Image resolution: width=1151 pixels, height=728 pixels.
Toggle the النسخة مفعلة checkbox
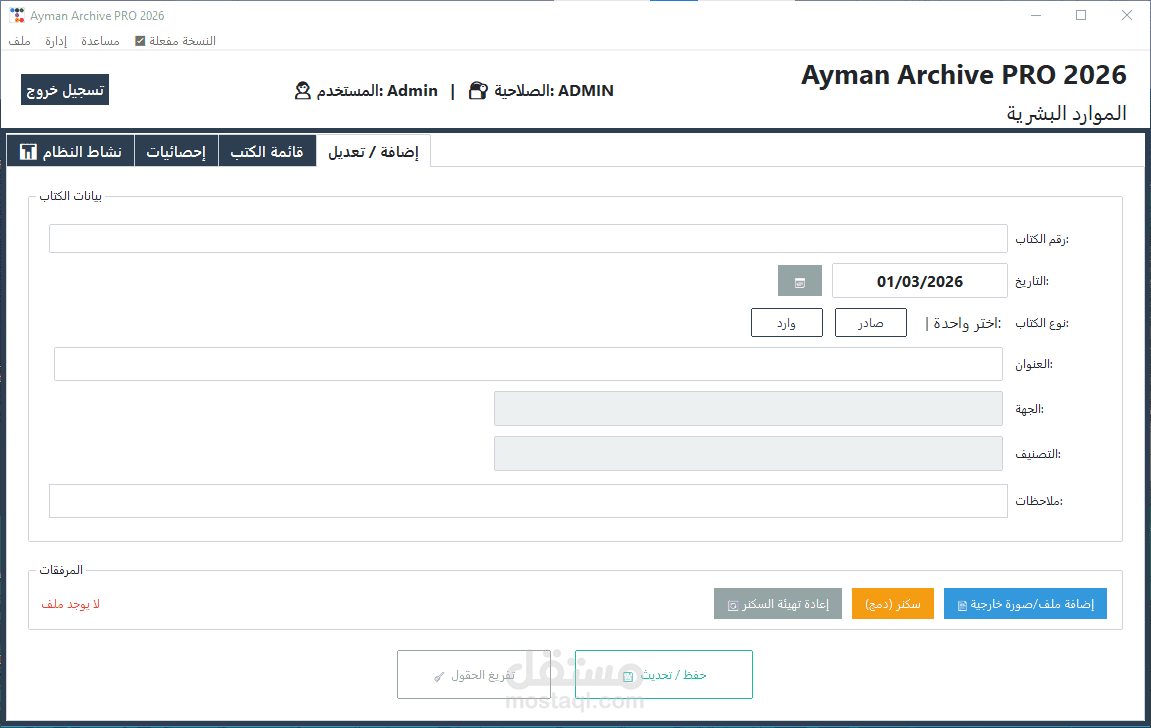[x=140, y=41]
